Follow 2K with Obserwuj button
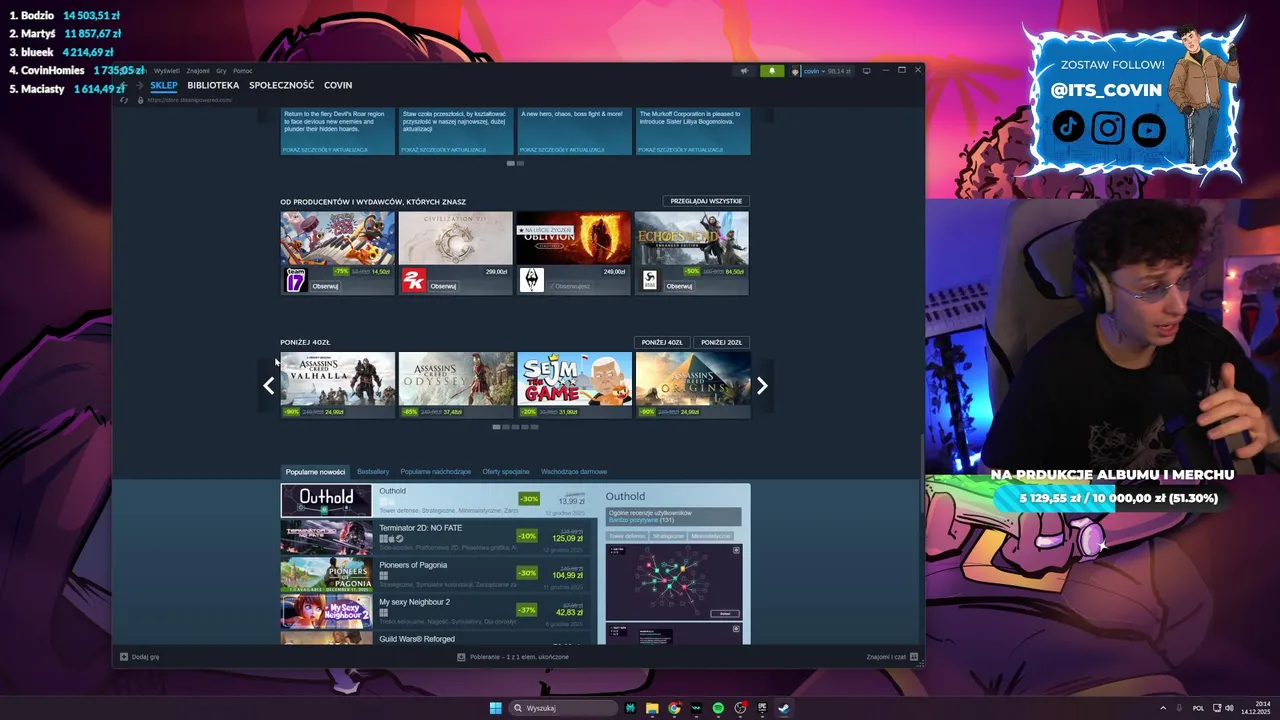1280x720 pixels. point(443,286)
